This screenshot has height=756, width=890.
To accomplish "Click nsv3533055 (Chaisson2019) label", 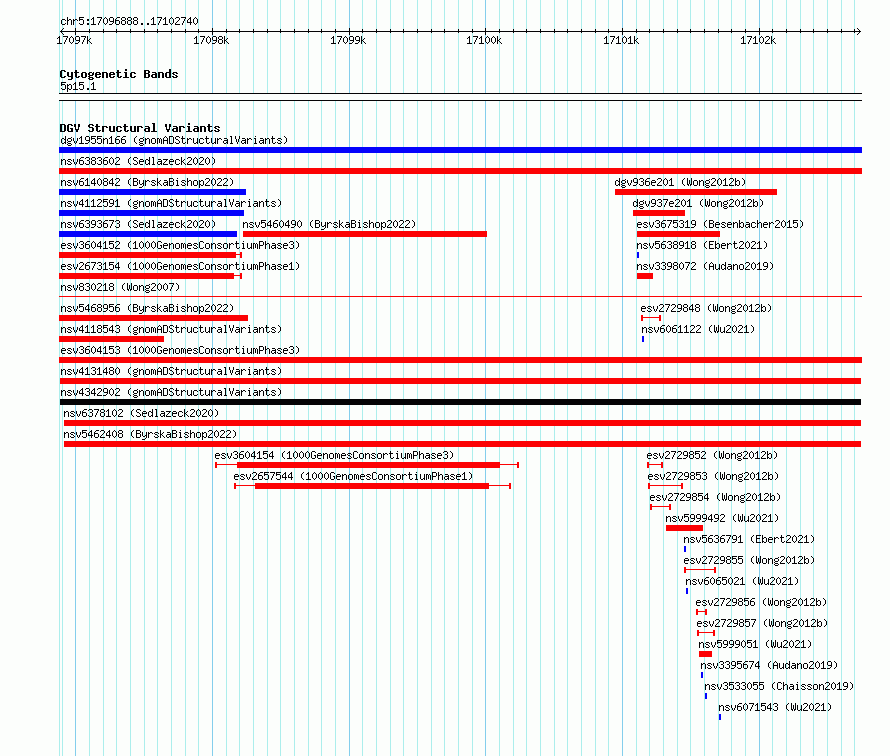I will tap(779, 686).
